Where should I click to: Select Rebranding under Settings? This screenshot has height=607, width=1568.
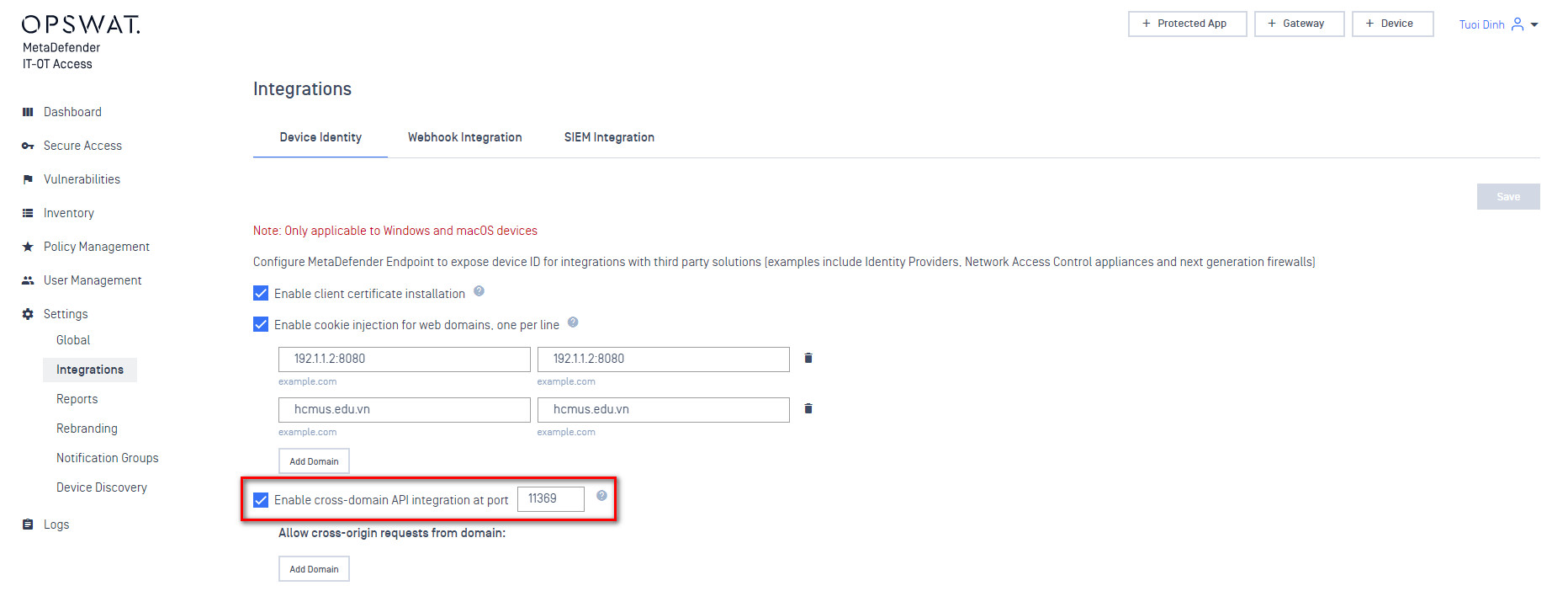pyautogui.click(x=87, y=429)
